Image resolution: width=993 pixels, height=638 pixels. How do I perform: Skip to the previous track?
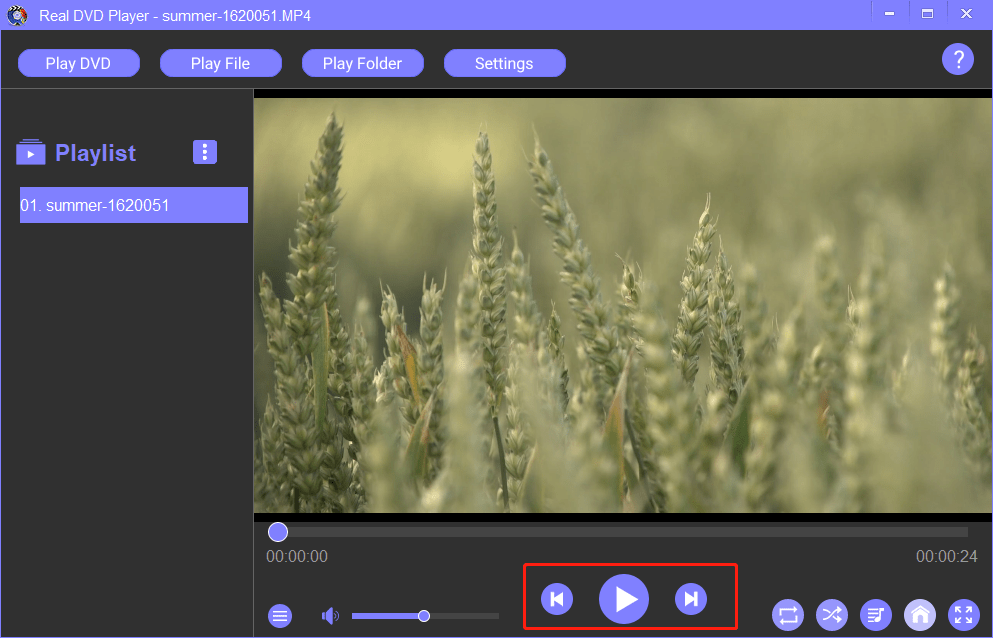click(557, 599)
